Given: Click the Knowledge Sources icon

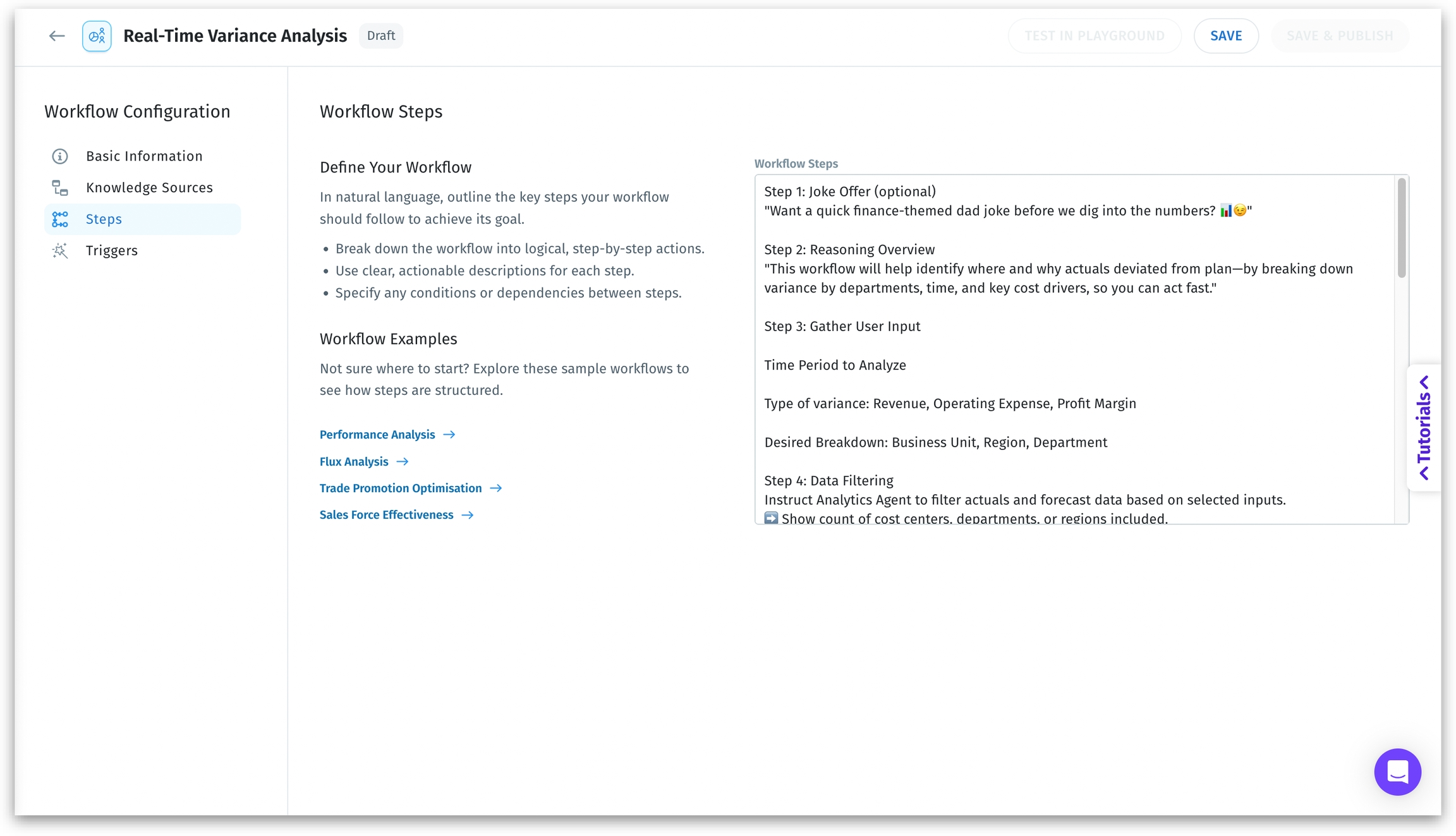Looking at the screenshot, I should click(x=60, y=188).
